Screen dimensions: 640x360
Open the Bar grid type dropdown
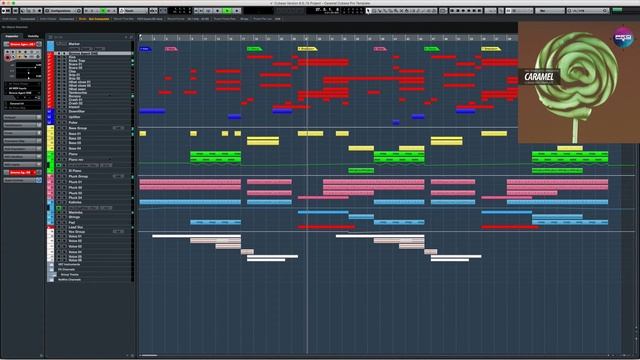pyautogui.click(x=550, y=11)
